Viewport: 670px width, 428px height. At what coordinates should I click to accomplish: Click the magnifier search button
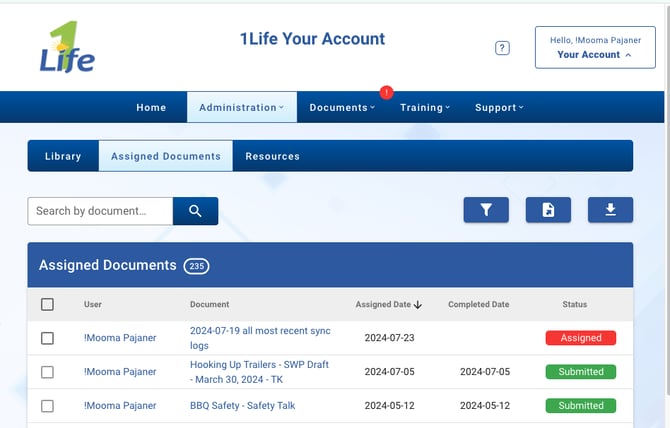pyautogui.click(x=195, y=211)
